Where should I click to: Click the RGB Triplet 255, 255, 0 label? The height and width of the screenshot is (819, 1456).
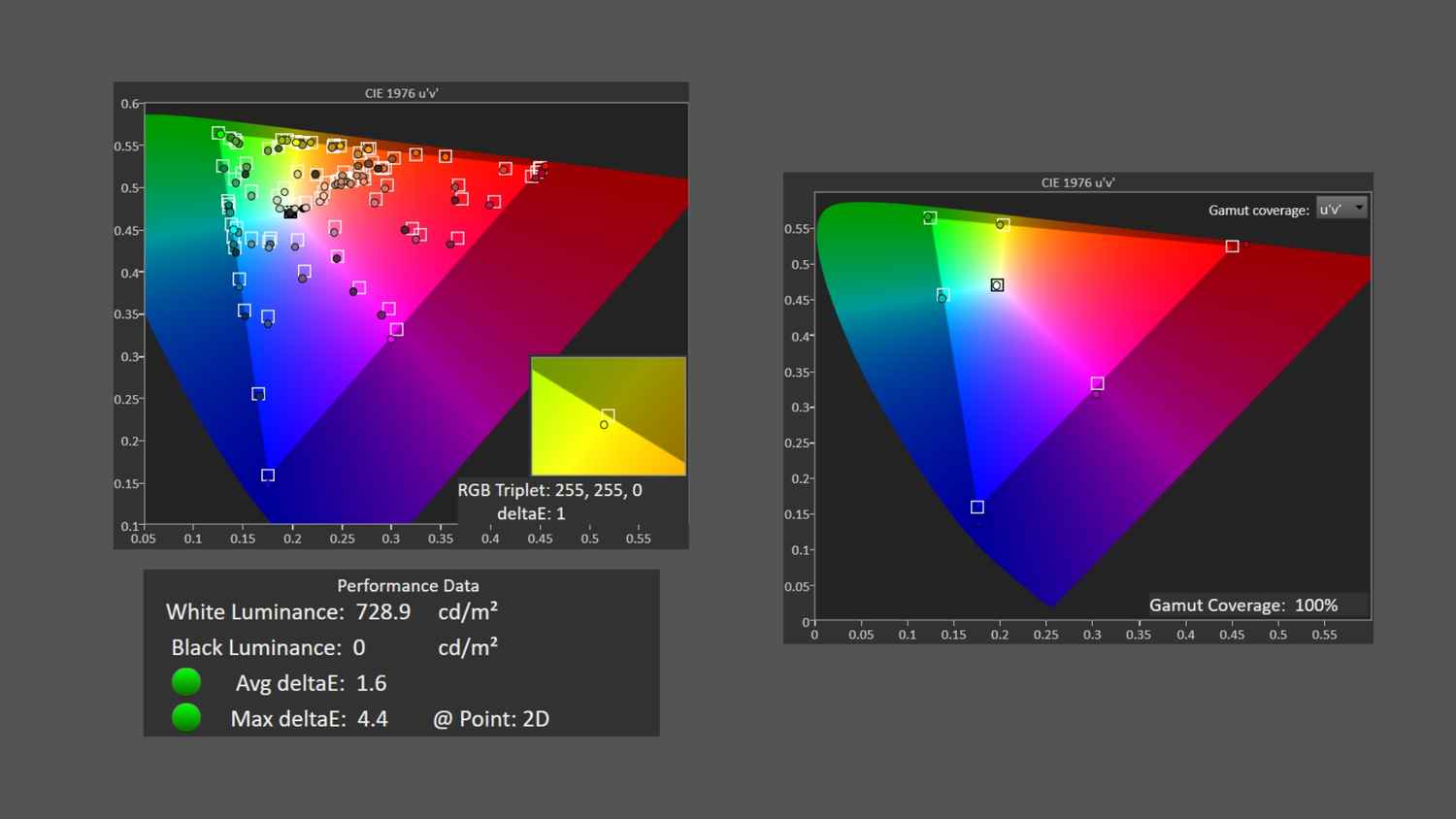[x=549, y=490]
